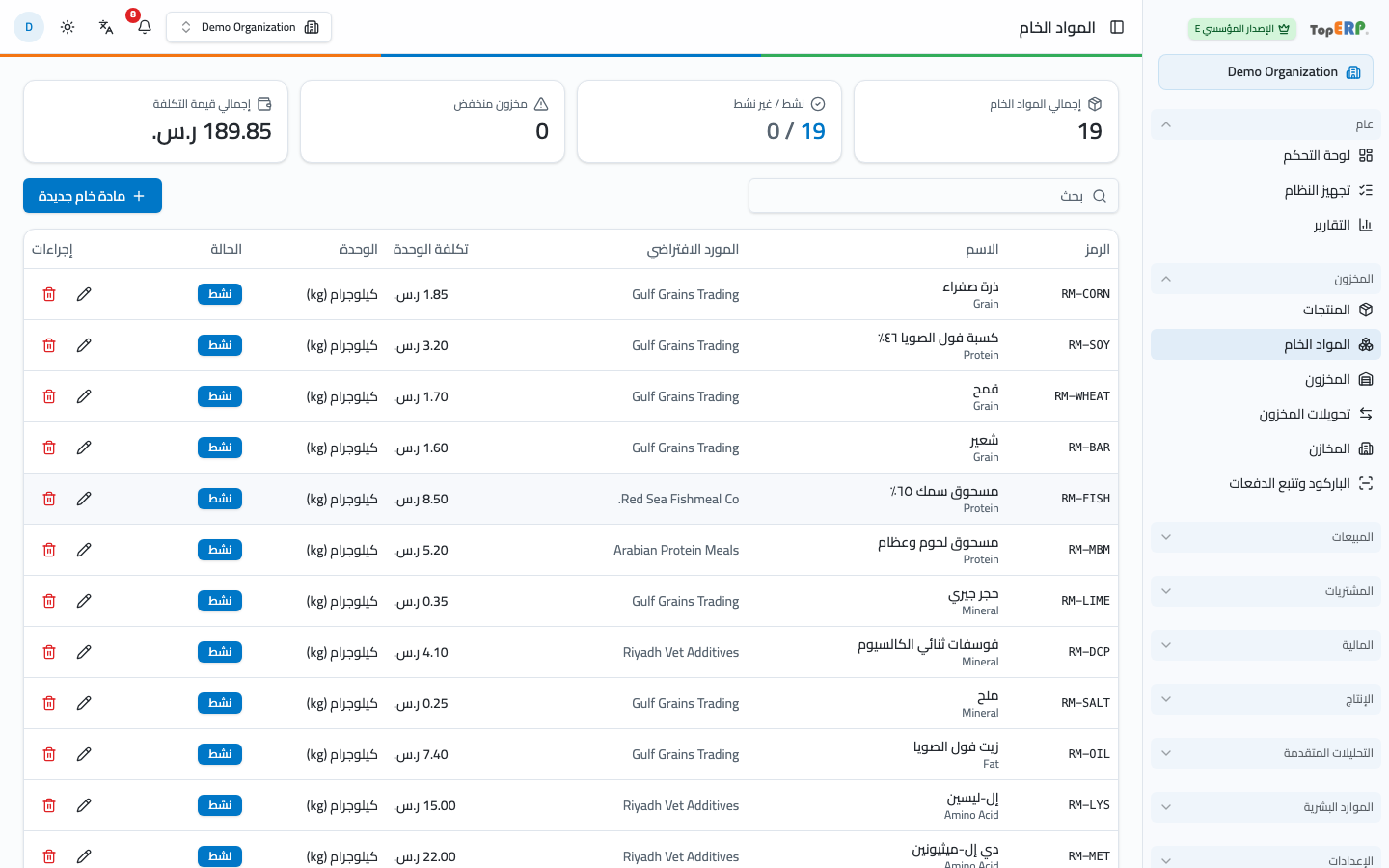Edit the RM-DCP raw material
This screenshot has width=1389, height=868.
pyautogui.click(x=84, y=652)
